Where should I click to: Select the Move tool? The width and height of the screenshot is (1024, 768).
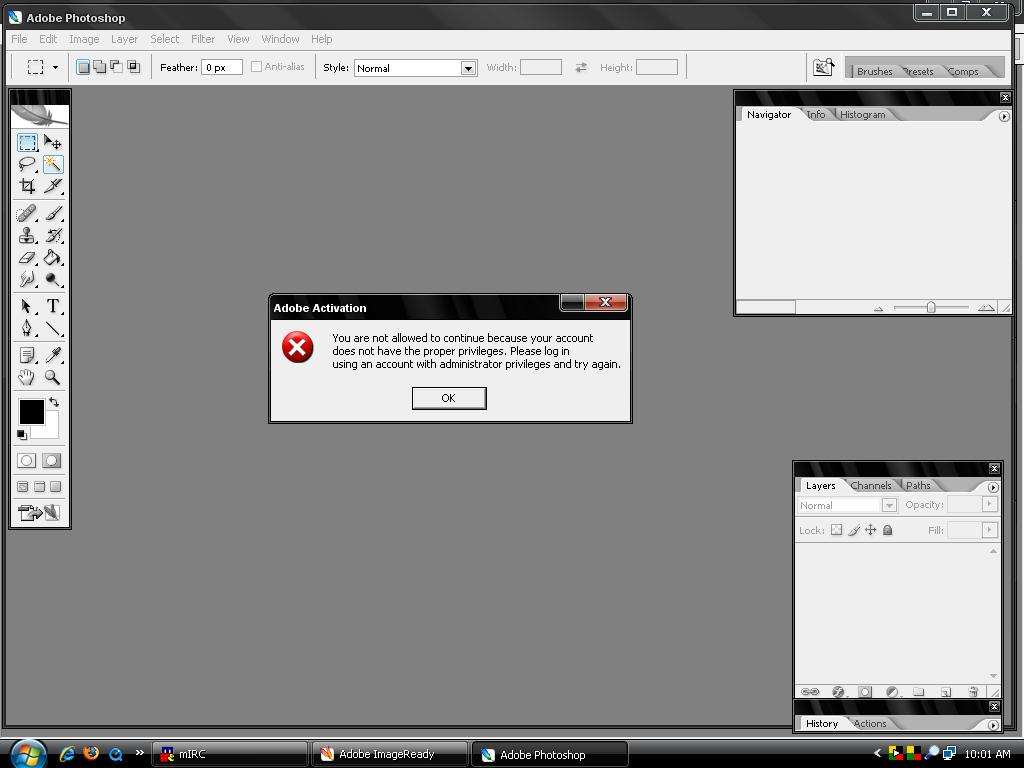coord(53,142)
